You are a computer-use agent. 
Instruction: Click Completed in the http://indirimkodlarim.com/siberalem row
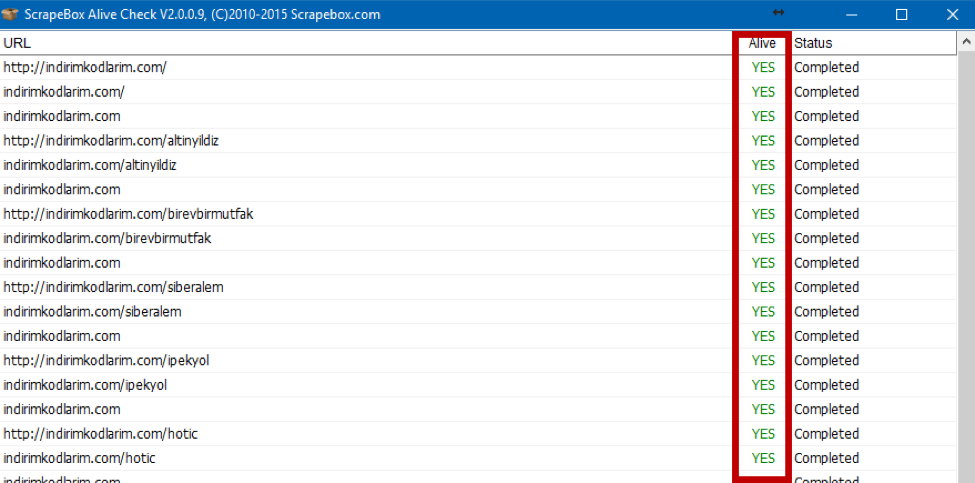point(826,288)
